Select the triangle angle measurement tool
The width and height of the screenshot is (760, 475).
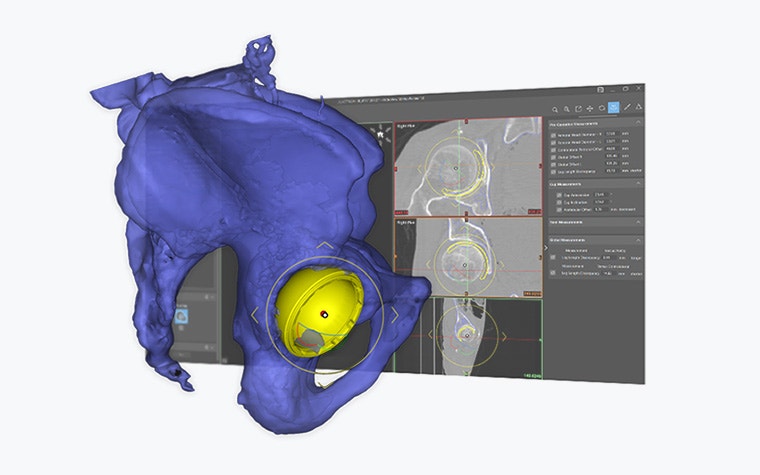639,107
